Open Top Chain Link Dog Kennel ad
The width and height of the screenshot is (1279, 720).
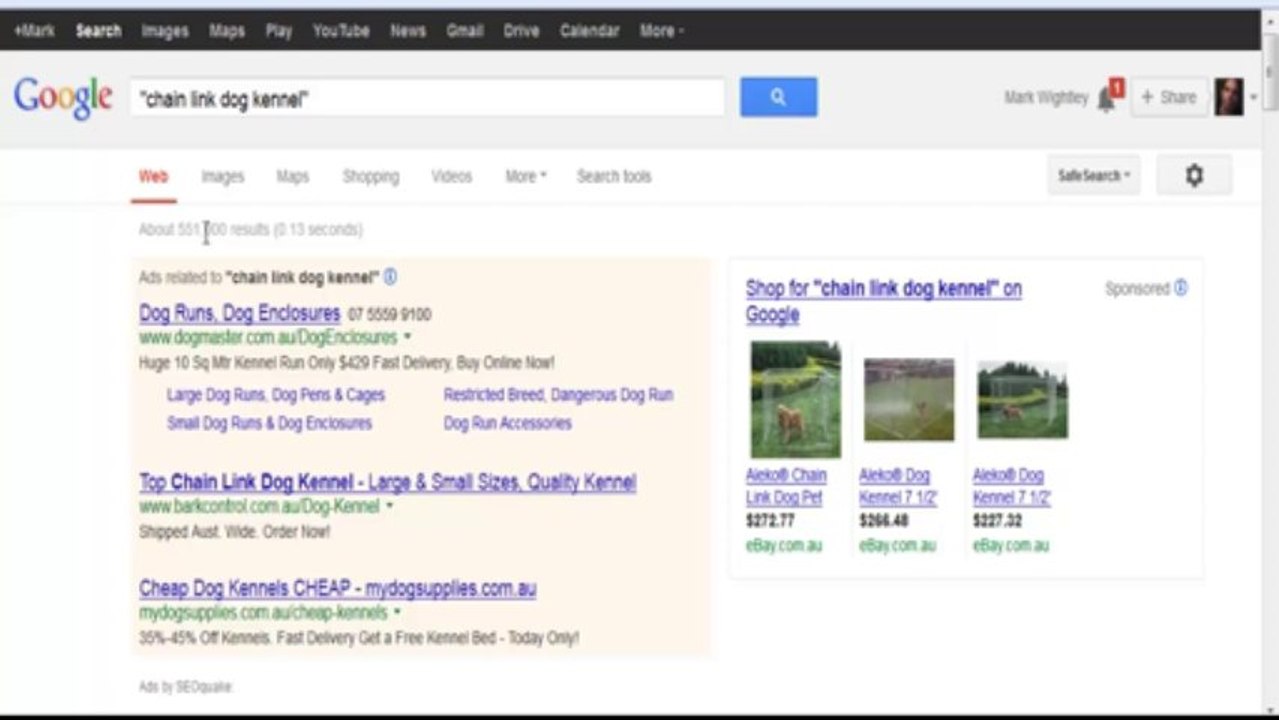point(388,482)
